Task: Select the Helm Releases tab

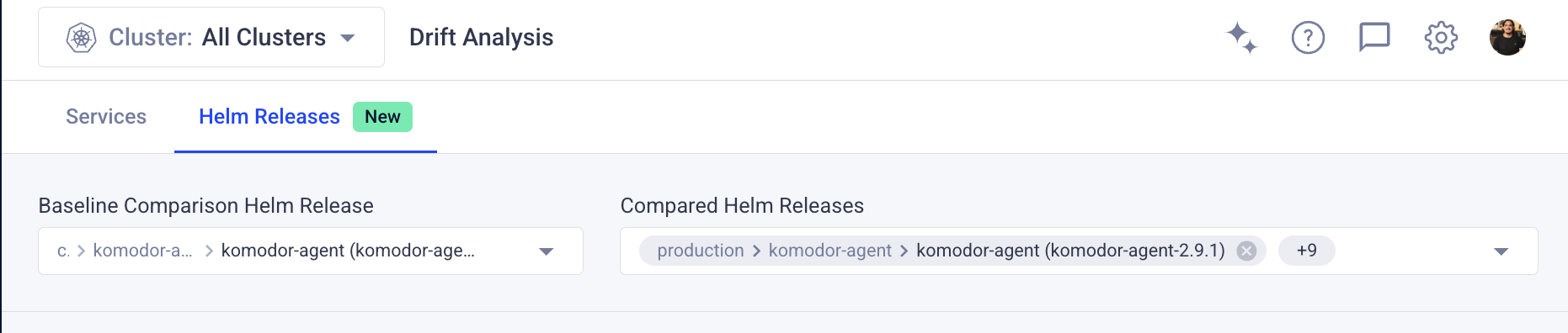Action: coord(269,117)
